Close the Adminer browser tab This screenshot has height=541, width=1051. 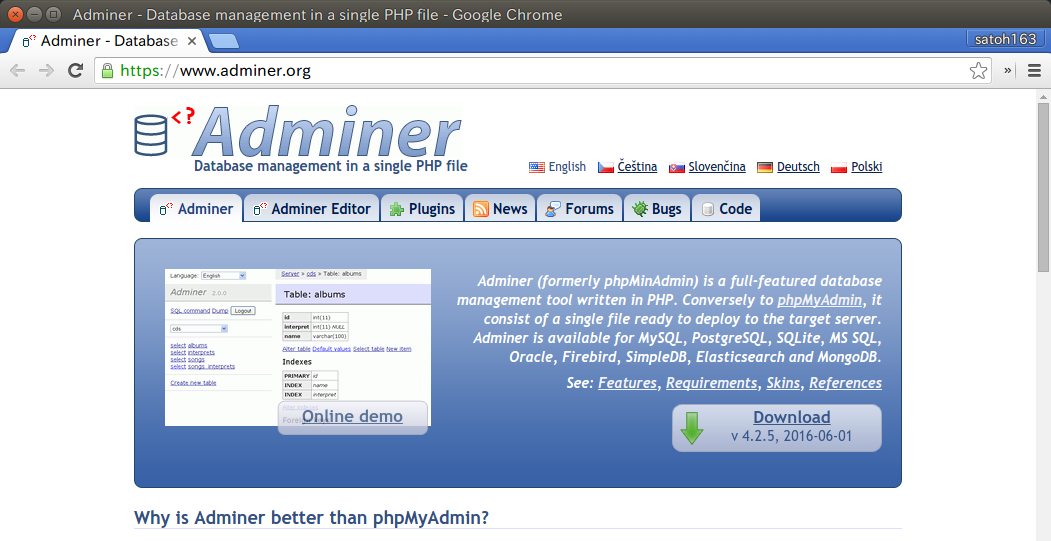[192, 41]
